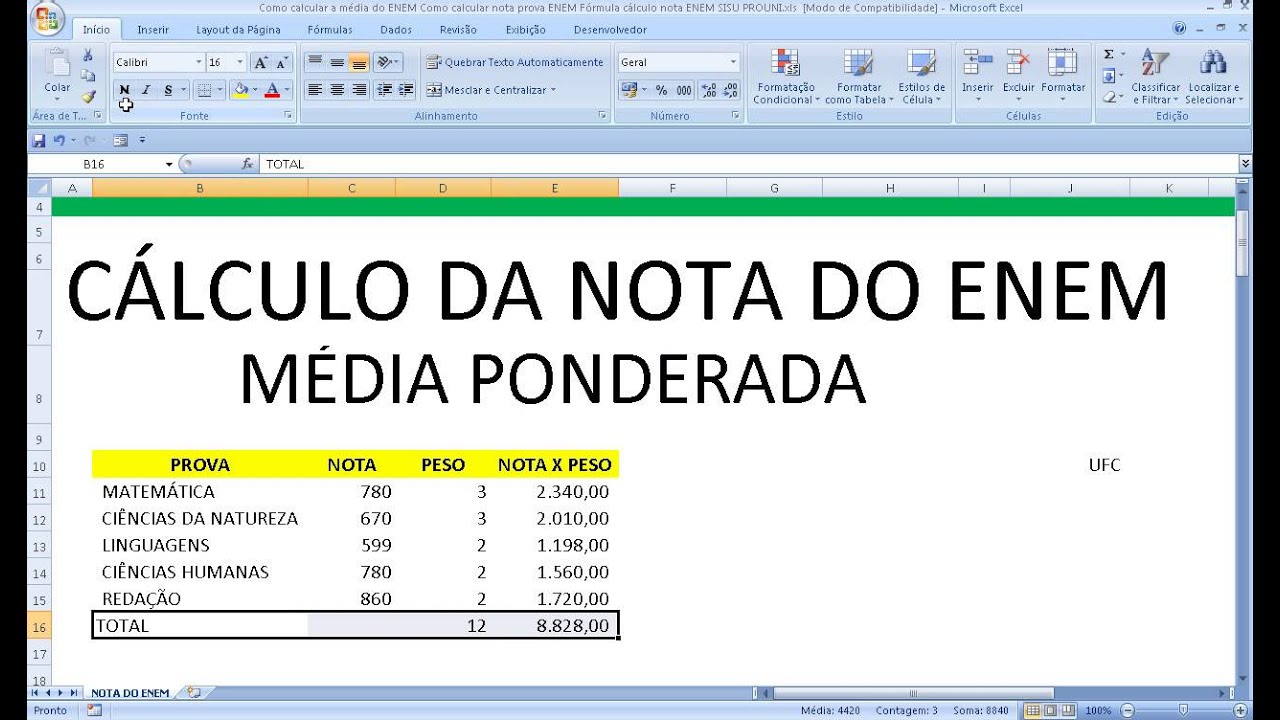Screen dimensions: 1280x720
Task: Toggle bottom vertical alignment
Action: (359, 62)
